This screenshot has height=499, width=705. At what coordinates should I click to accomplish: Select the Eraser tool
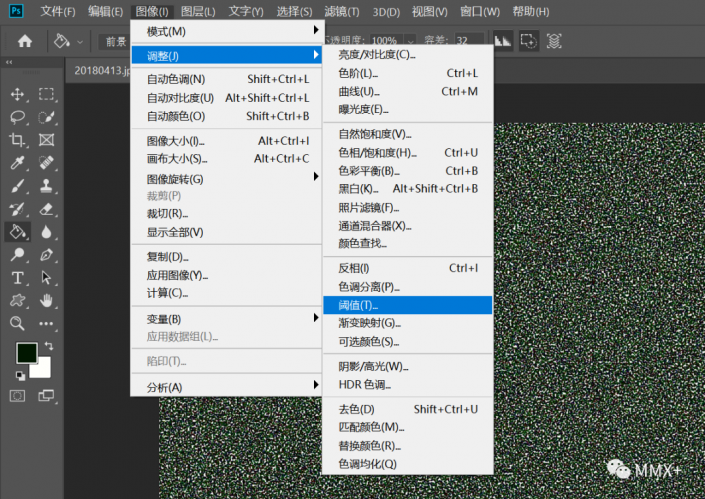[x=46, y=209]
